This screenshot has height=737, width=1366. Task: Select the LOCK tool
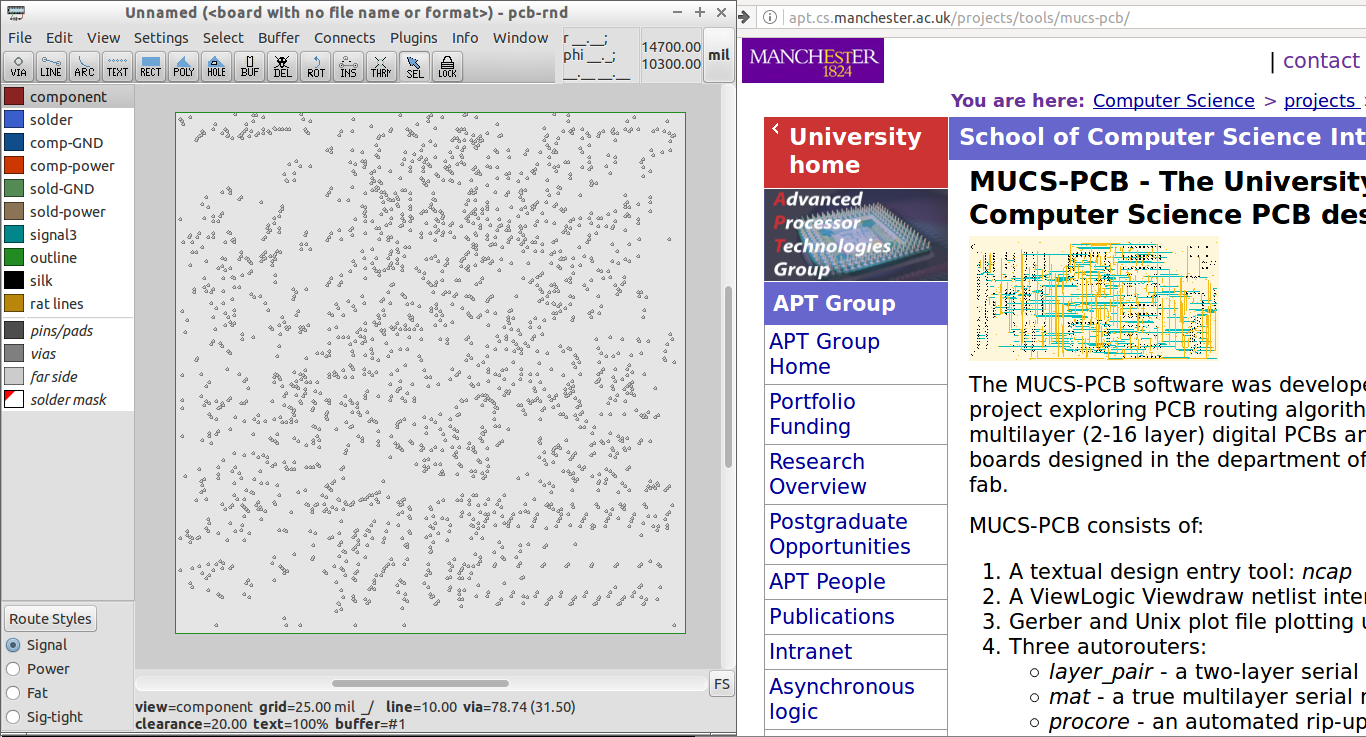[447, 67]
